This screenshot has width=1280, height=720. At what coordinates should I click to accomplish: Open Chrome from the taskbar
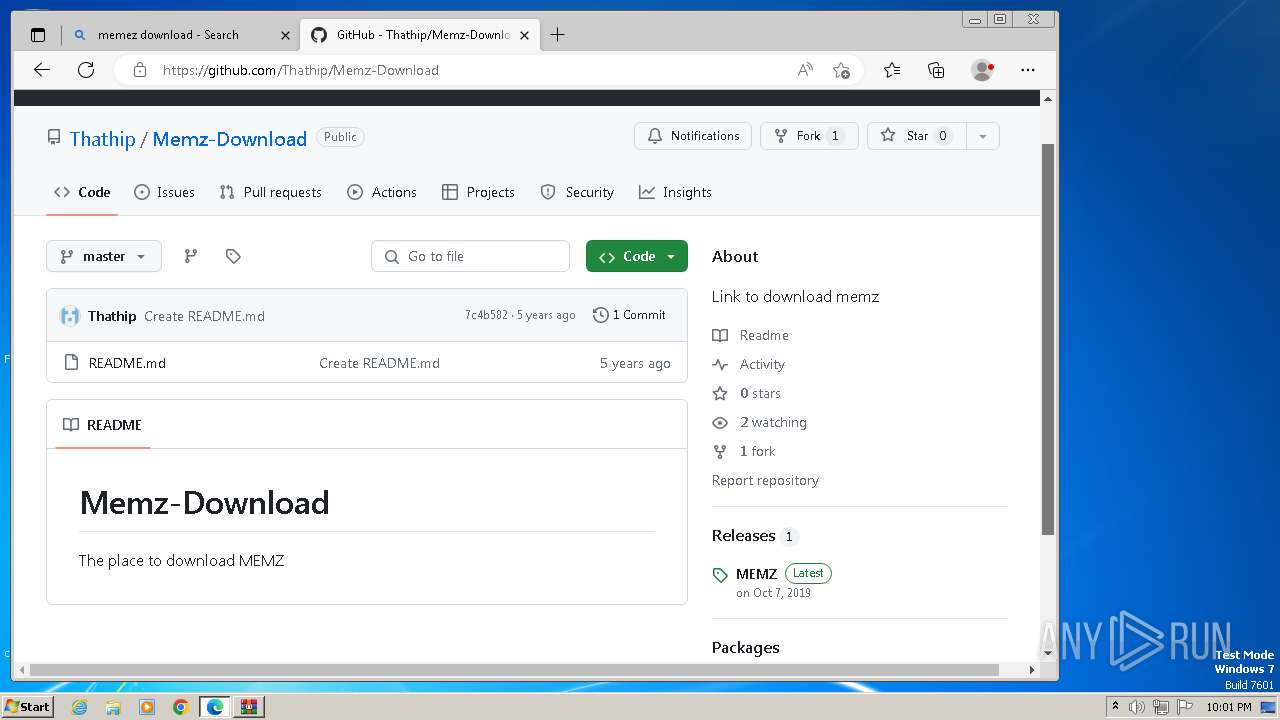pyautogui.click(x=181, y=707)
